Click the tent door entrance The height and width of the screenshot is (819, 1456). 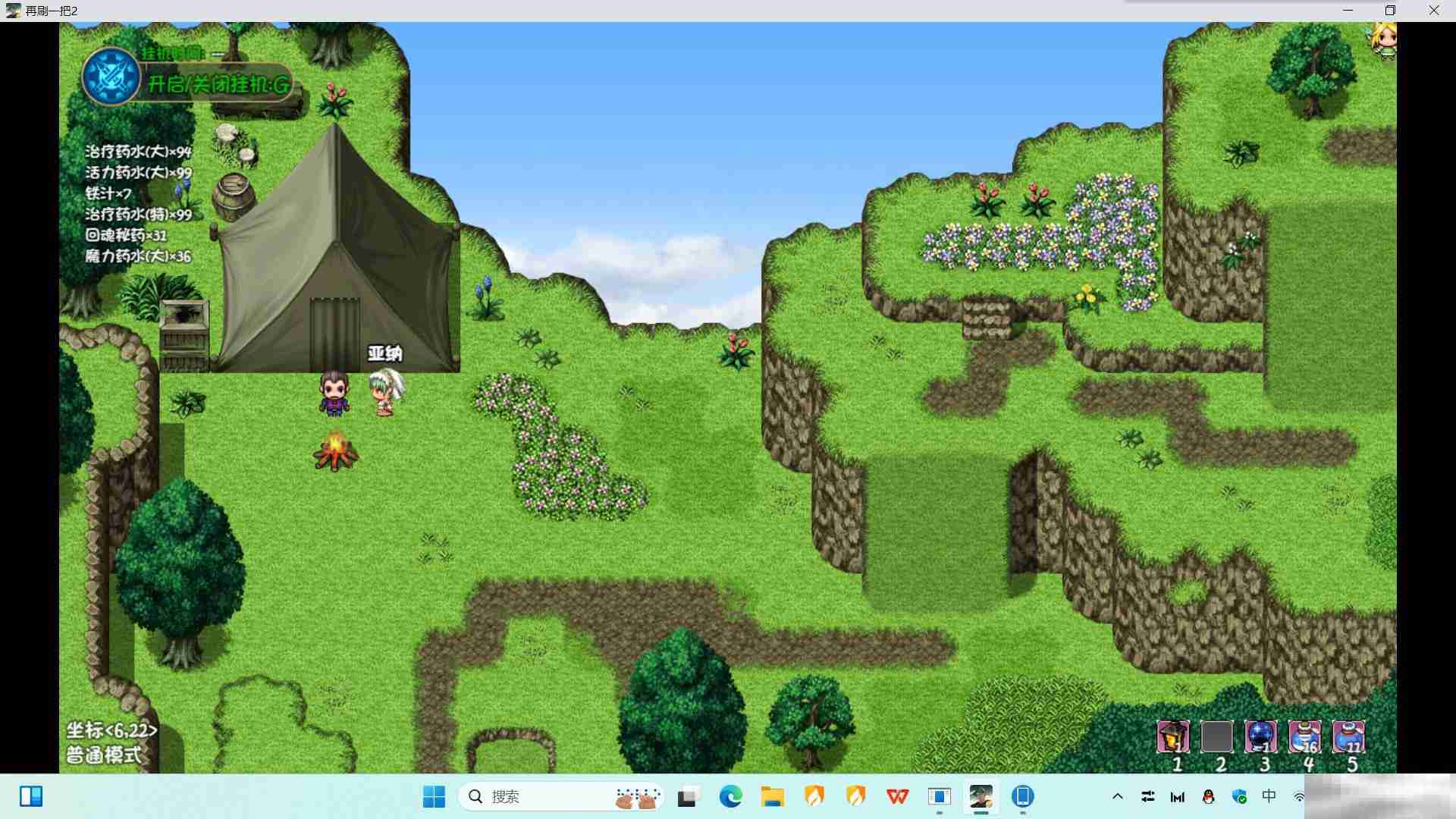coord(334,334)
